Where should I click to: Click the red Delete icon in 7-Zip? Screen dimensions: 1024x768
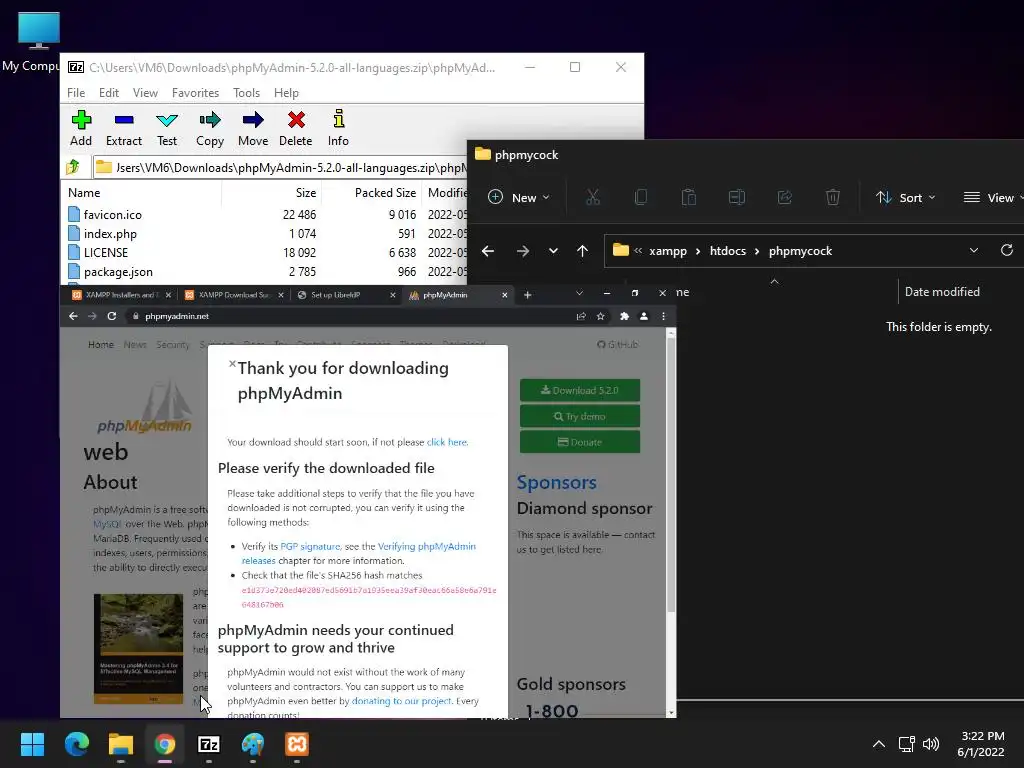pos(296,128)
